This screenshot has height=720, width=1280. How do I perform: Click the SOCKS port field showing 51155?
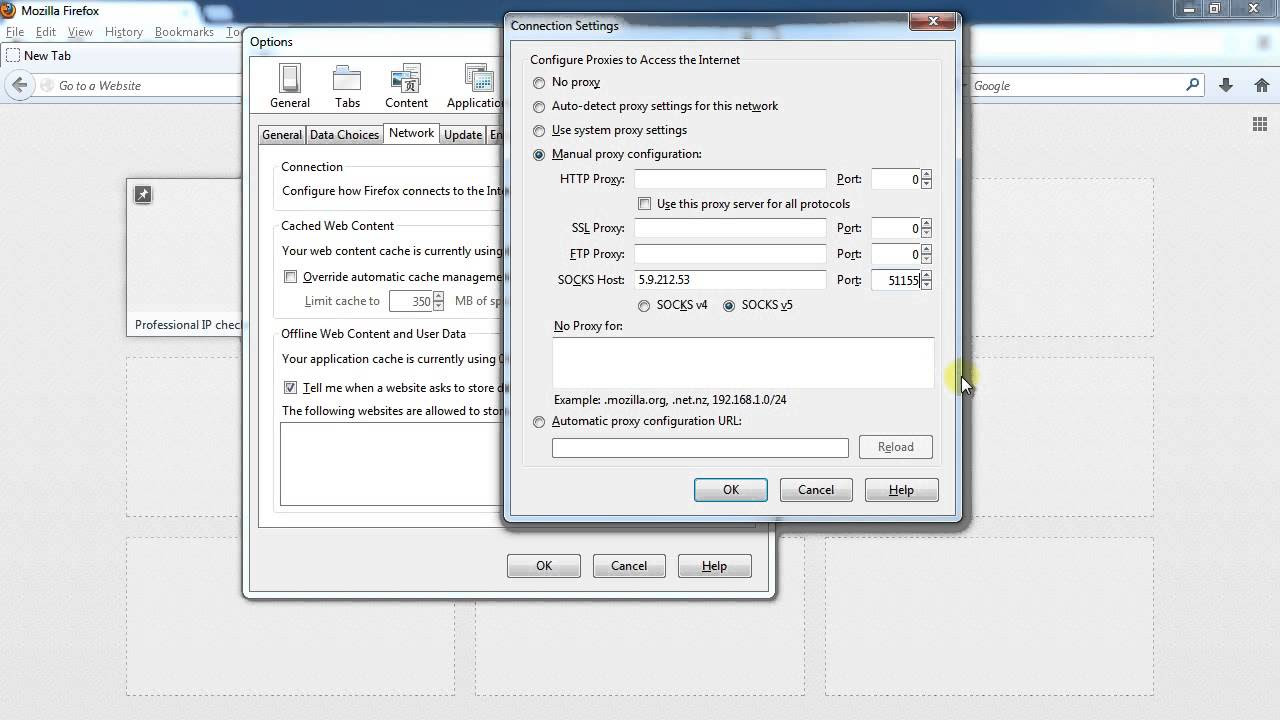click(895, 280)
